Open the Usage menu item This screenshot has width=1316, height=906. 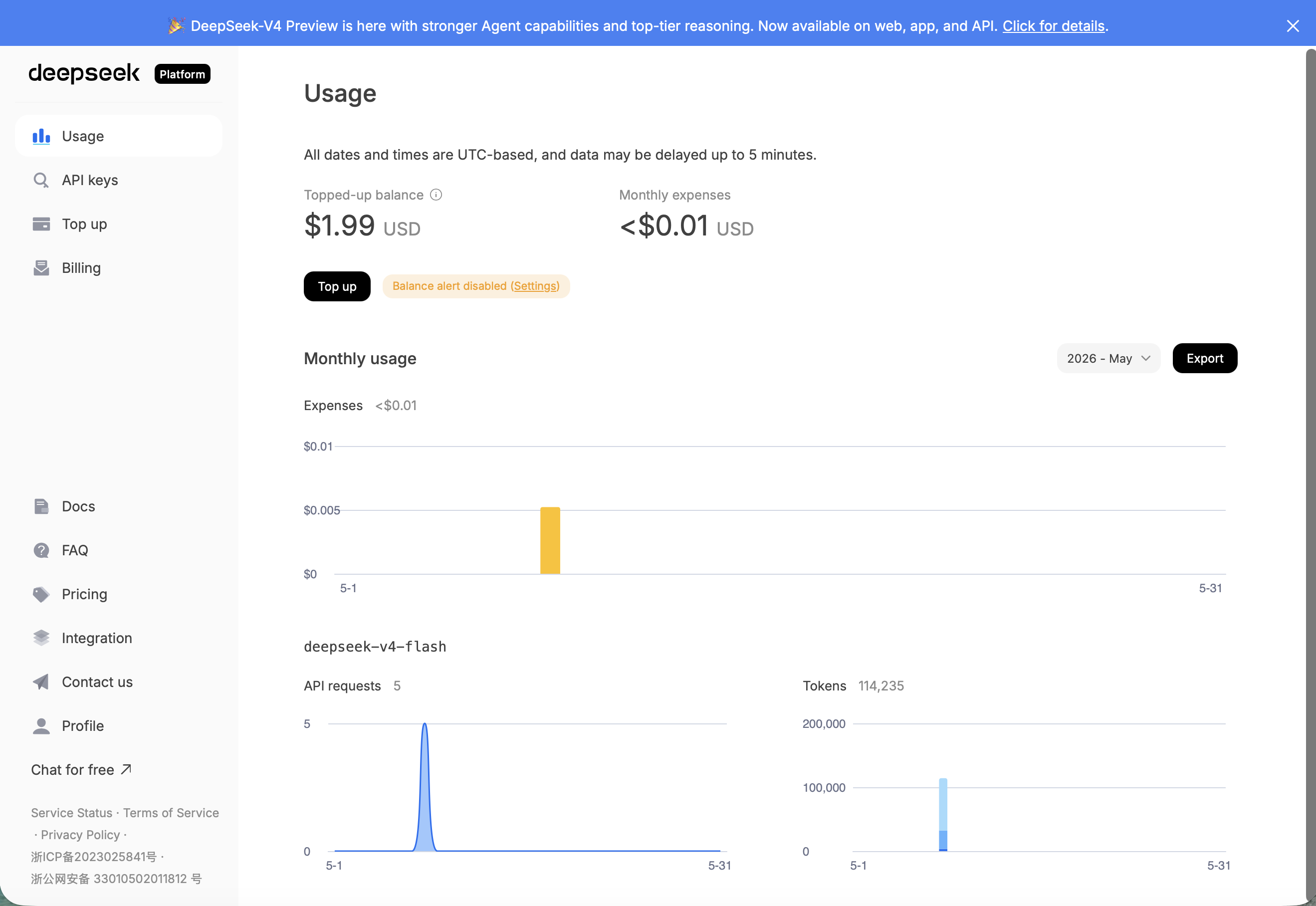(x=118, y=136)
